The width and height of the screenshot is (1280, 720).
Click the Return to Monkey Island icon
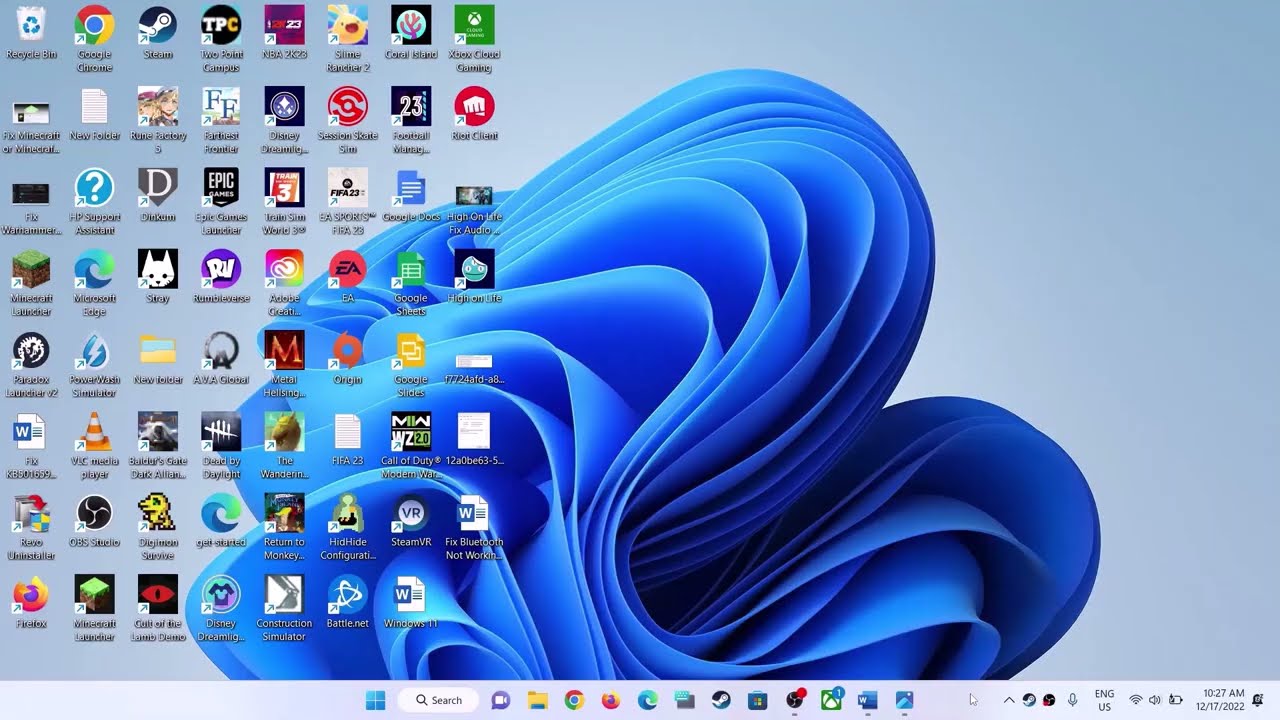pos(284,527)
